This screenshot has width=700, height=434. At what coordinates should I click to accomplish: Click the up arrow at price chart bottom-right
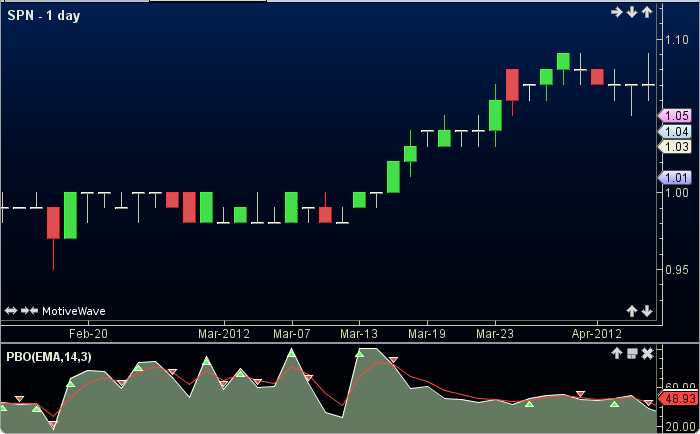click(x=632, y=311)
